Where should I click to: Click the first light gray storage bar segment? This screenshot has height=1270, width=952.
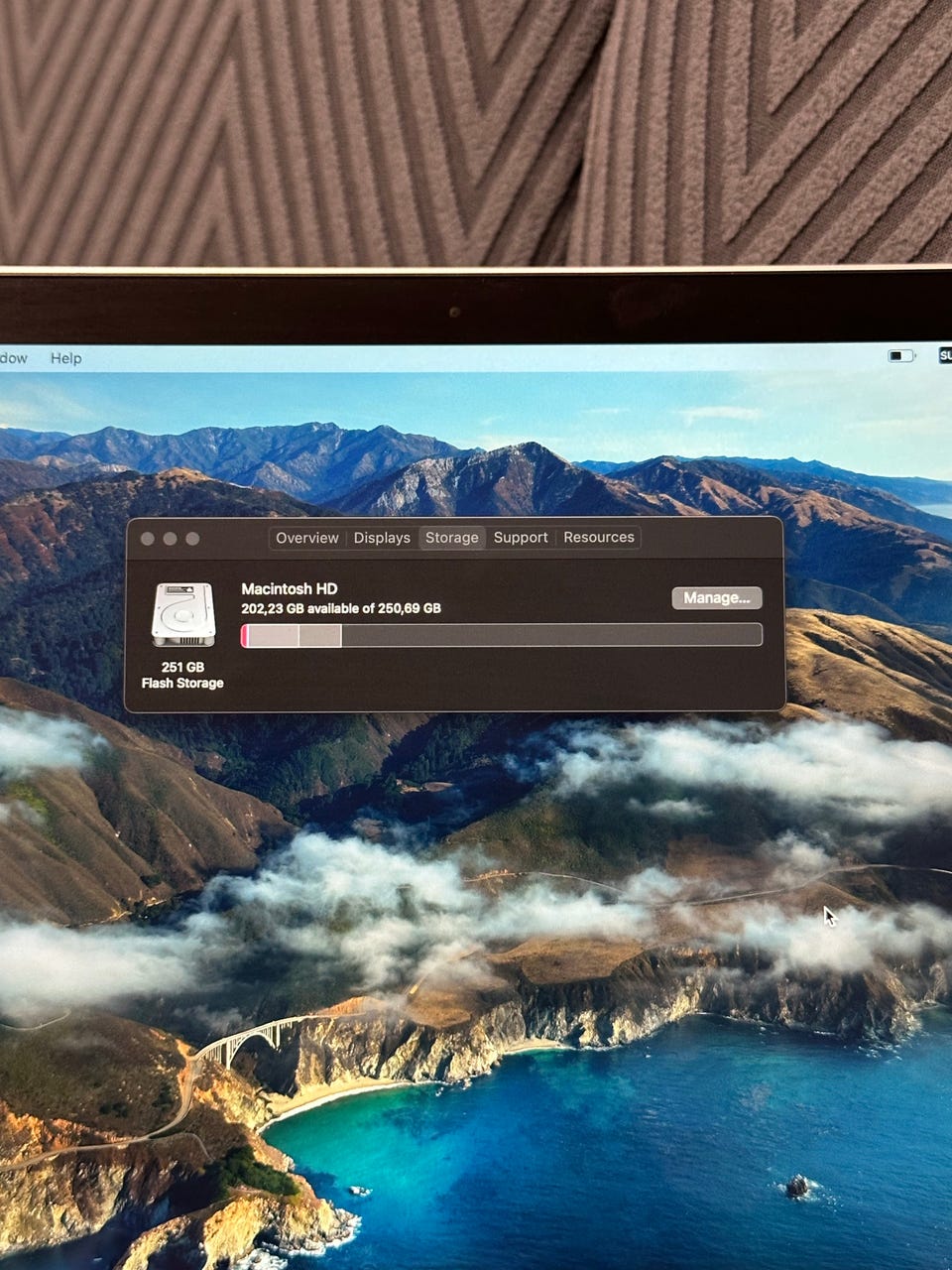(274, 636)
